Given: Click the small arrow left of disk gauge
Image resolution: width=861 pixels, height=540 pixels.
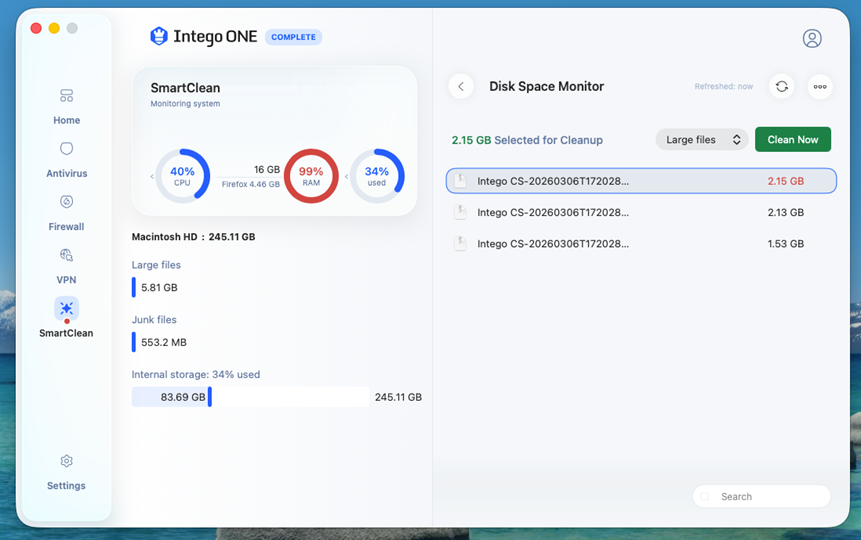Looking at the screenshot, I should click(346, 176).
